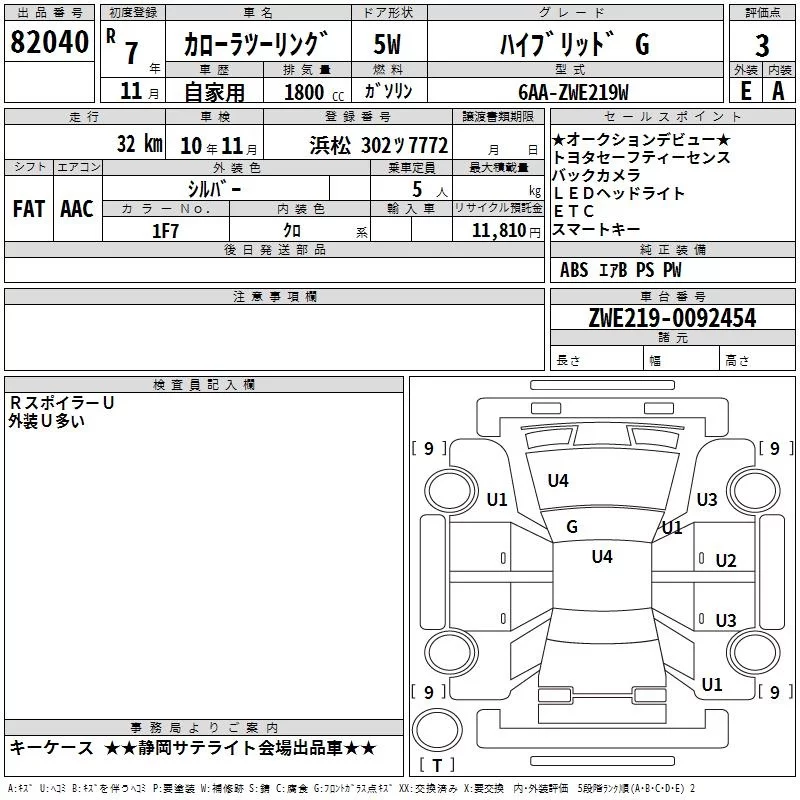800x800 pixels.
Task: Select the U4 mark on the hood
Action: pyautogui.click(x=558, y=481)
